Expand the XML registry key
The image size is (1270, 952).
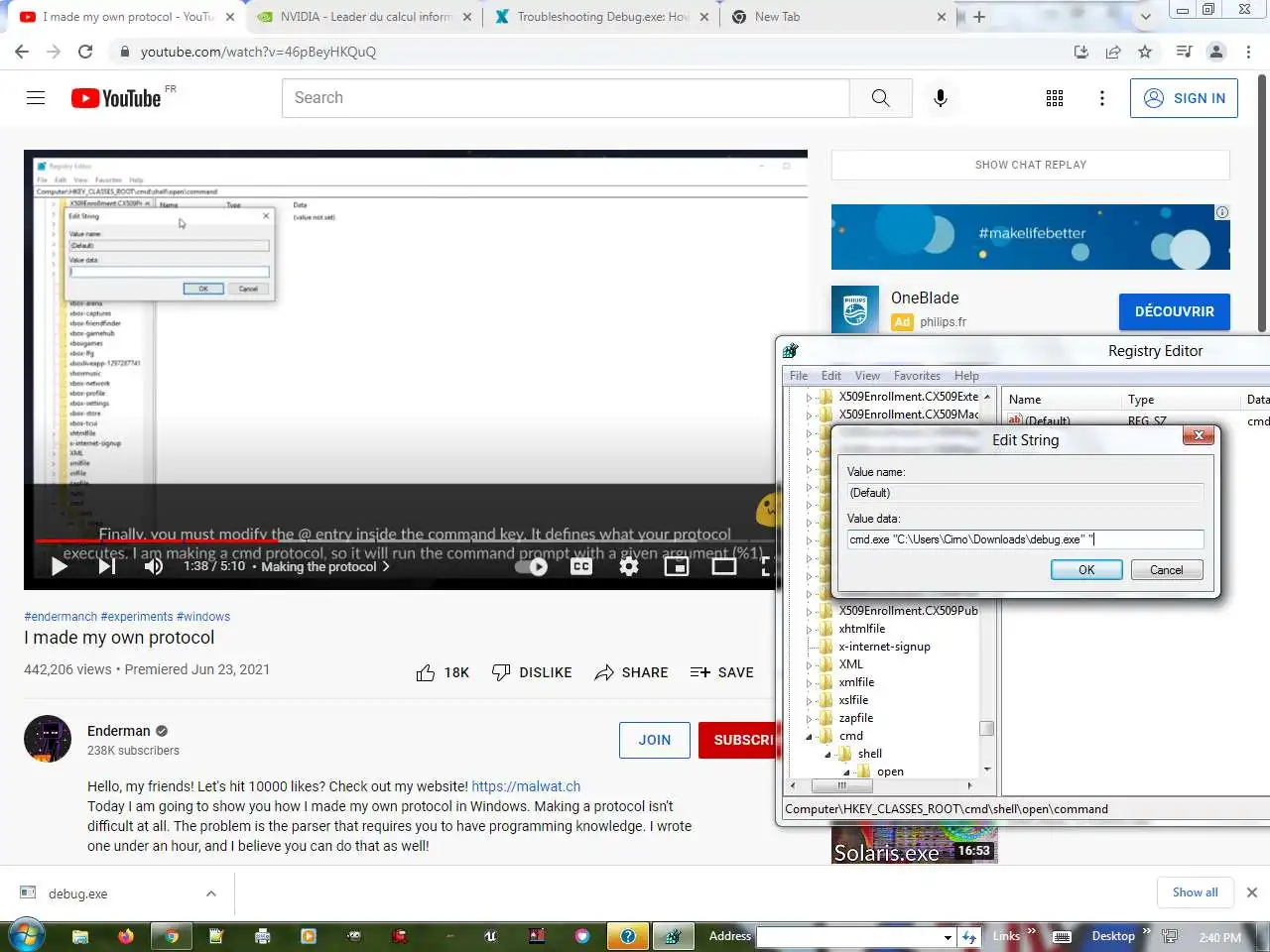[809, 664]
